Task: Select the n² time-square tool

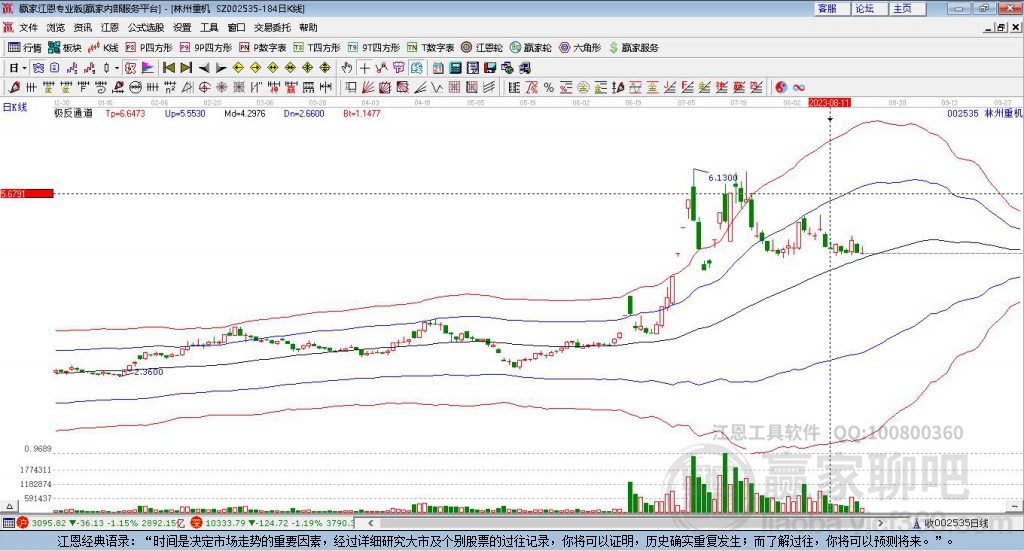Action: [x=170, y=87]
